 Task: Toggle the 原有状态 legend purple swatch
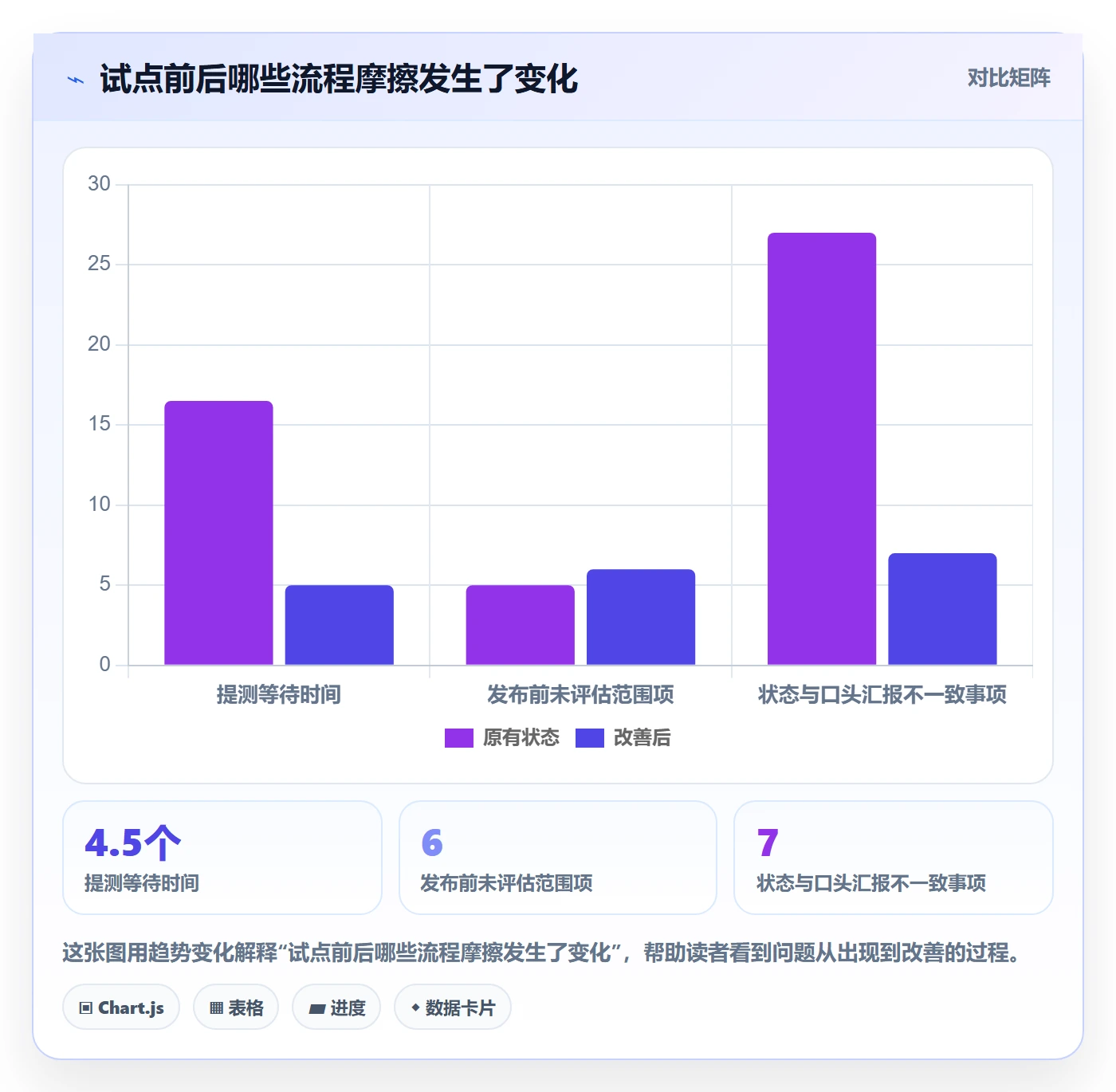point(459,738)
